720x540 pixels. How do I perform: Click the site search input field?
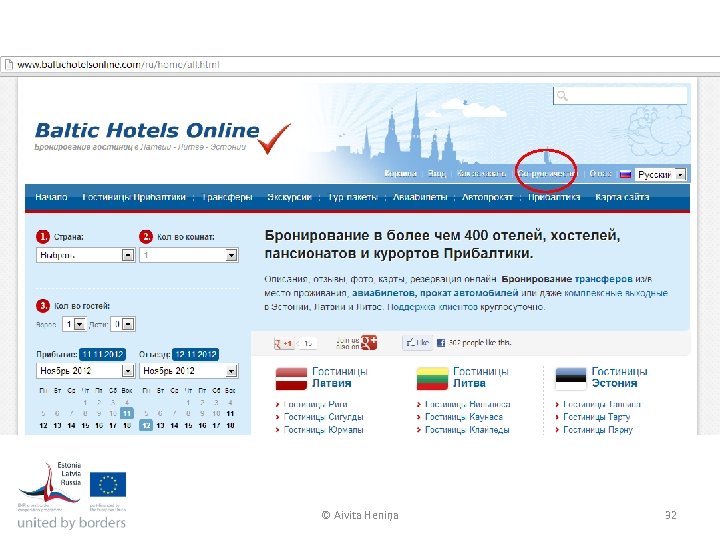click(x=620, y=96)
